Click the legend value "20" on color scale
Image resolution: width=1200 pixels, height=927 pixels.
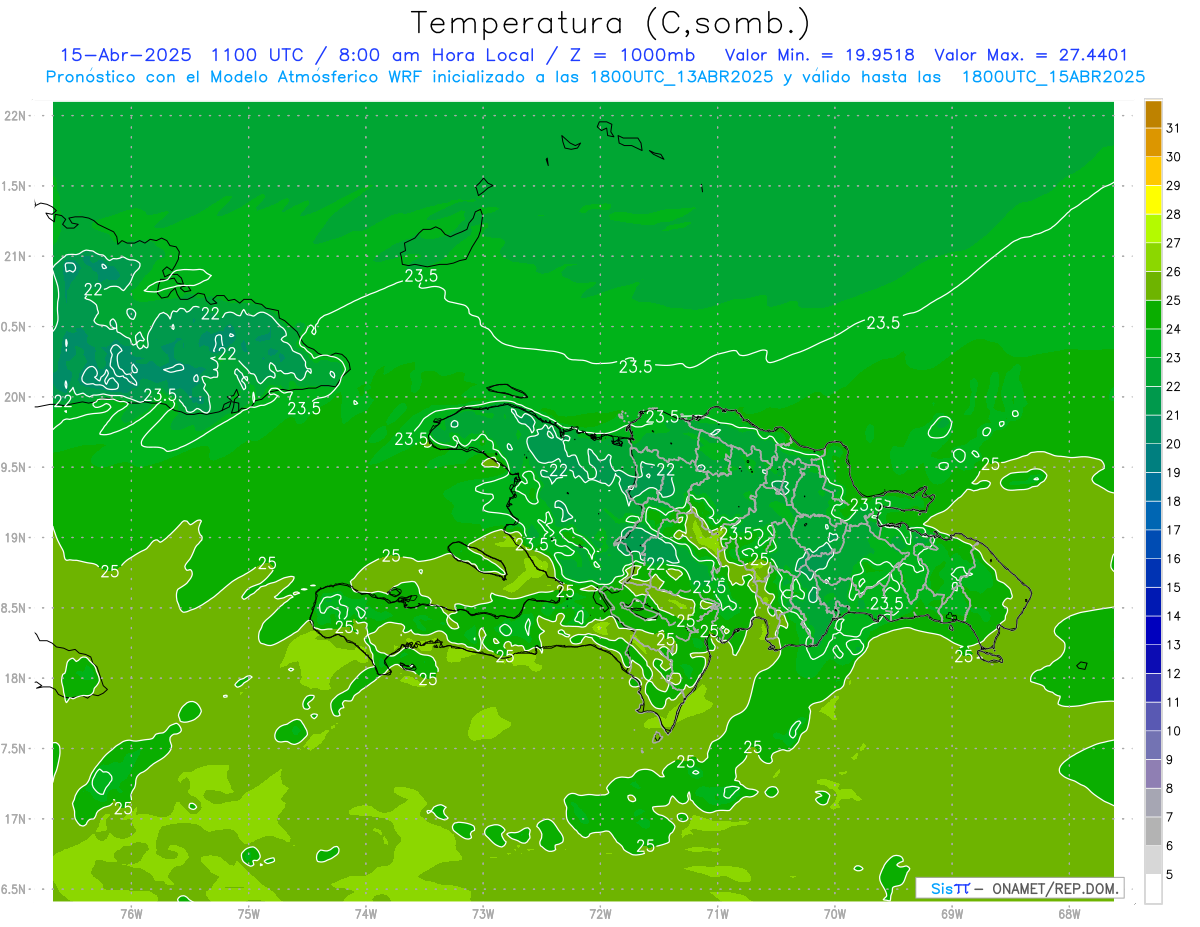(x=1173, y=444)
